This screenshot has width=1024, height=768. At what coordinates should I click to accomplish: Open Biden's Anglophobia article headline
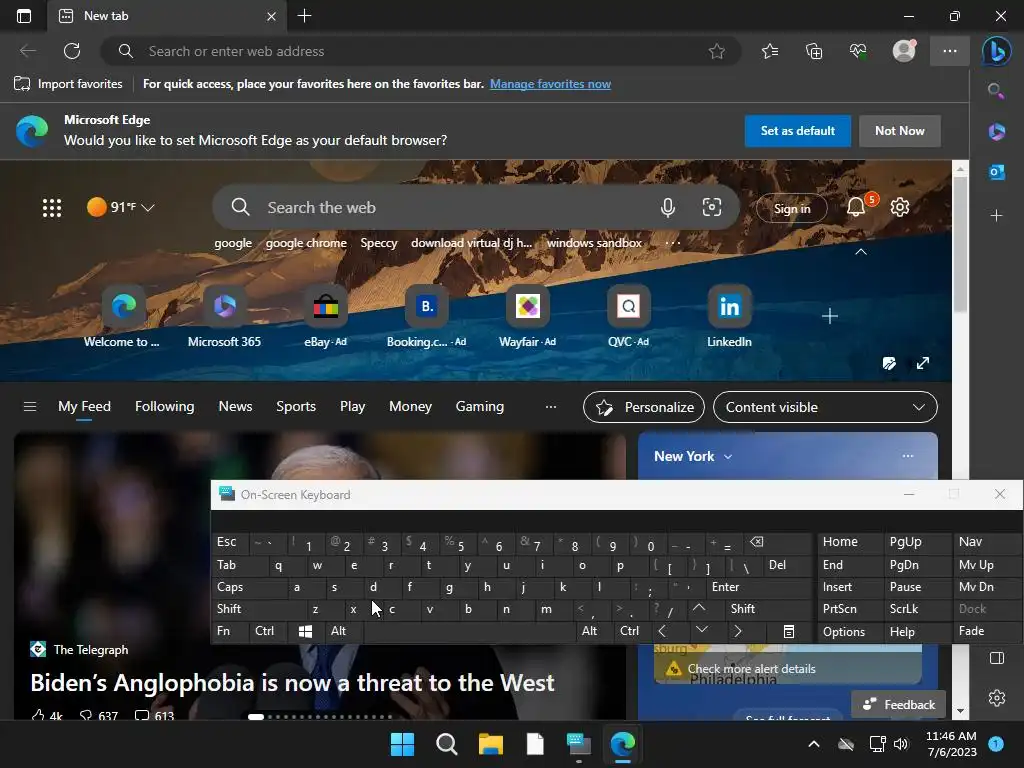[x=292, y=682]
